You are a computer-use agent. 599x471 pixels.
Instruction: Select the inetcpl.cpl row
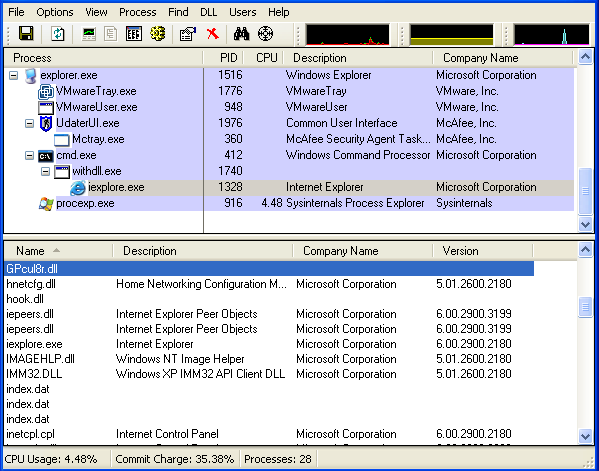click(x=269, y=434)
